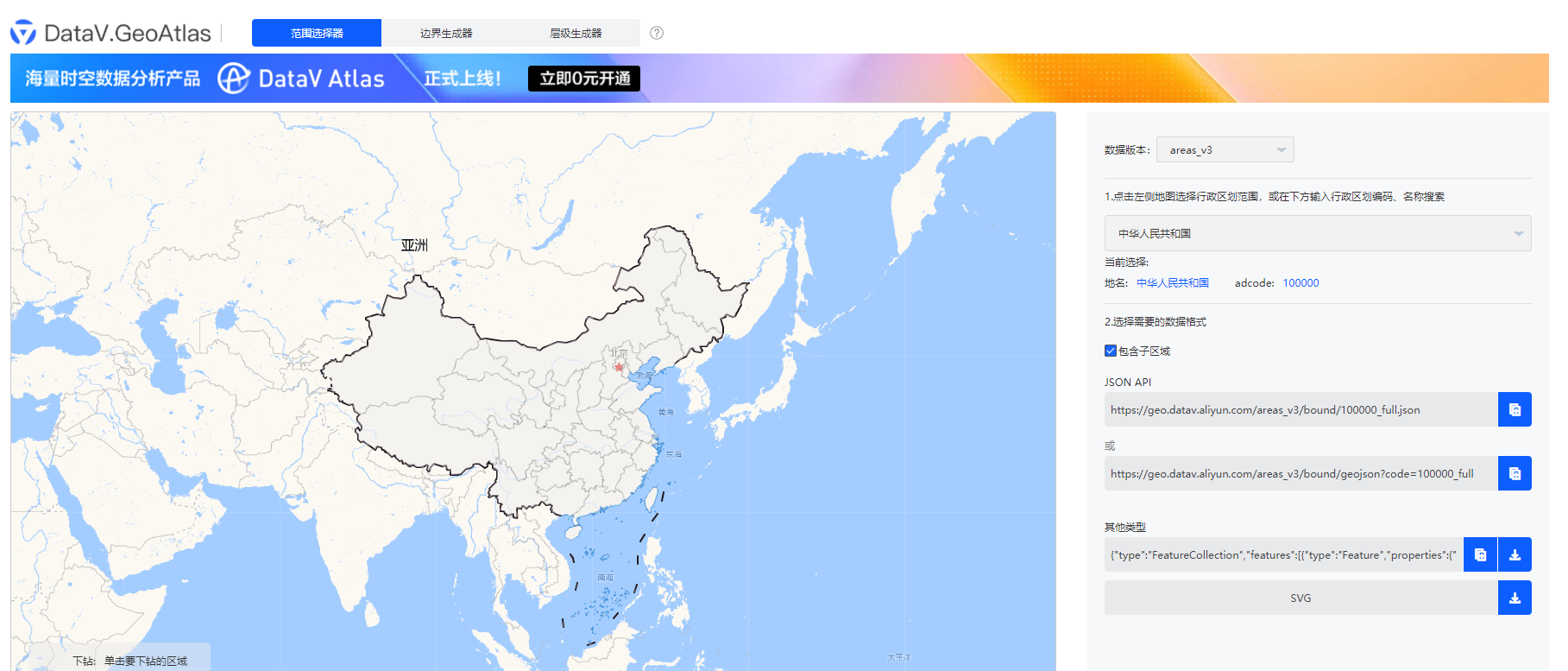Download the FeatureCollection GeoJSON file
The width and height of the screenshot is (1568, 671).
tap(1514, 554)
